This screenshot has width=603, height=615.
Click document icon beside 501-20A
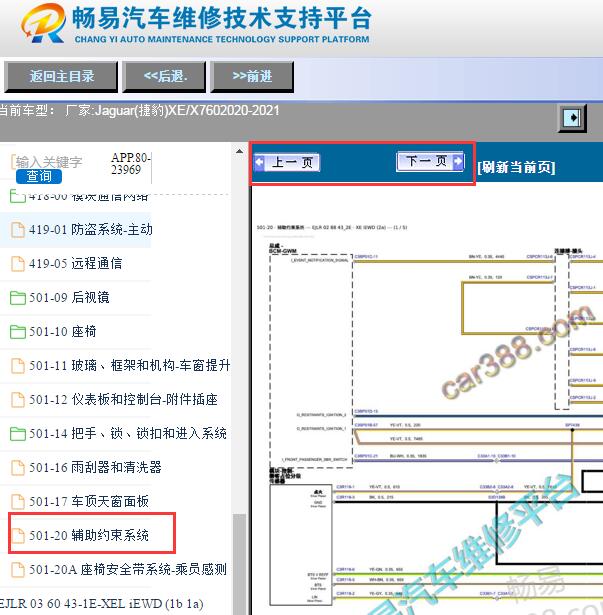[x=17, y=570]
